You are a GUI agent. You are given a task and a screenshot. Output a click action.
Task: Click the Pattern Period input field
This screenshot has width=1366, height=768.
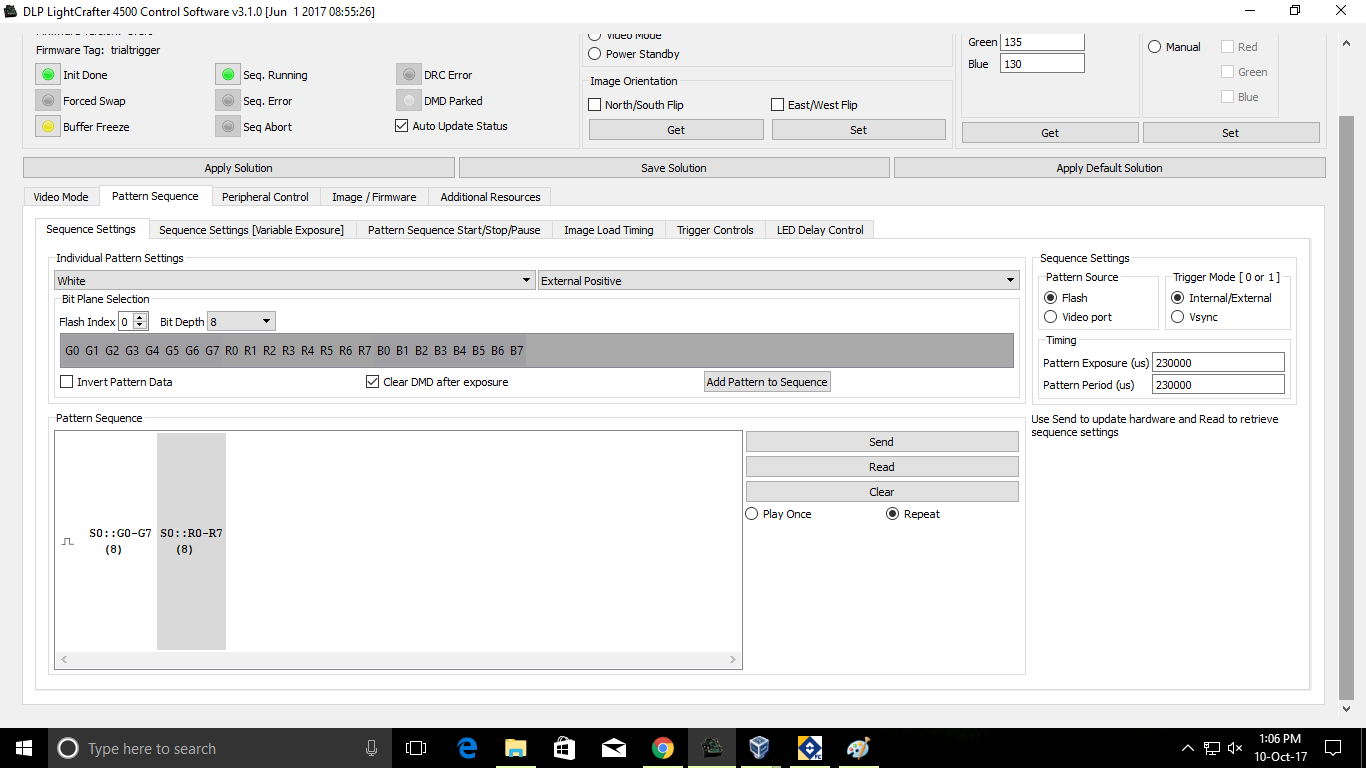click(x=1218, y=385)
